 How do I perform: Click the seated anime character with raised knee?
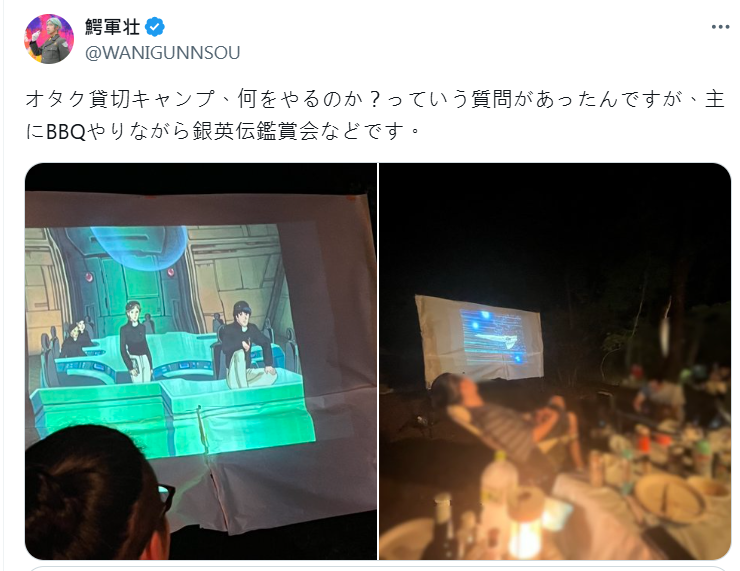tap(247, 345)
